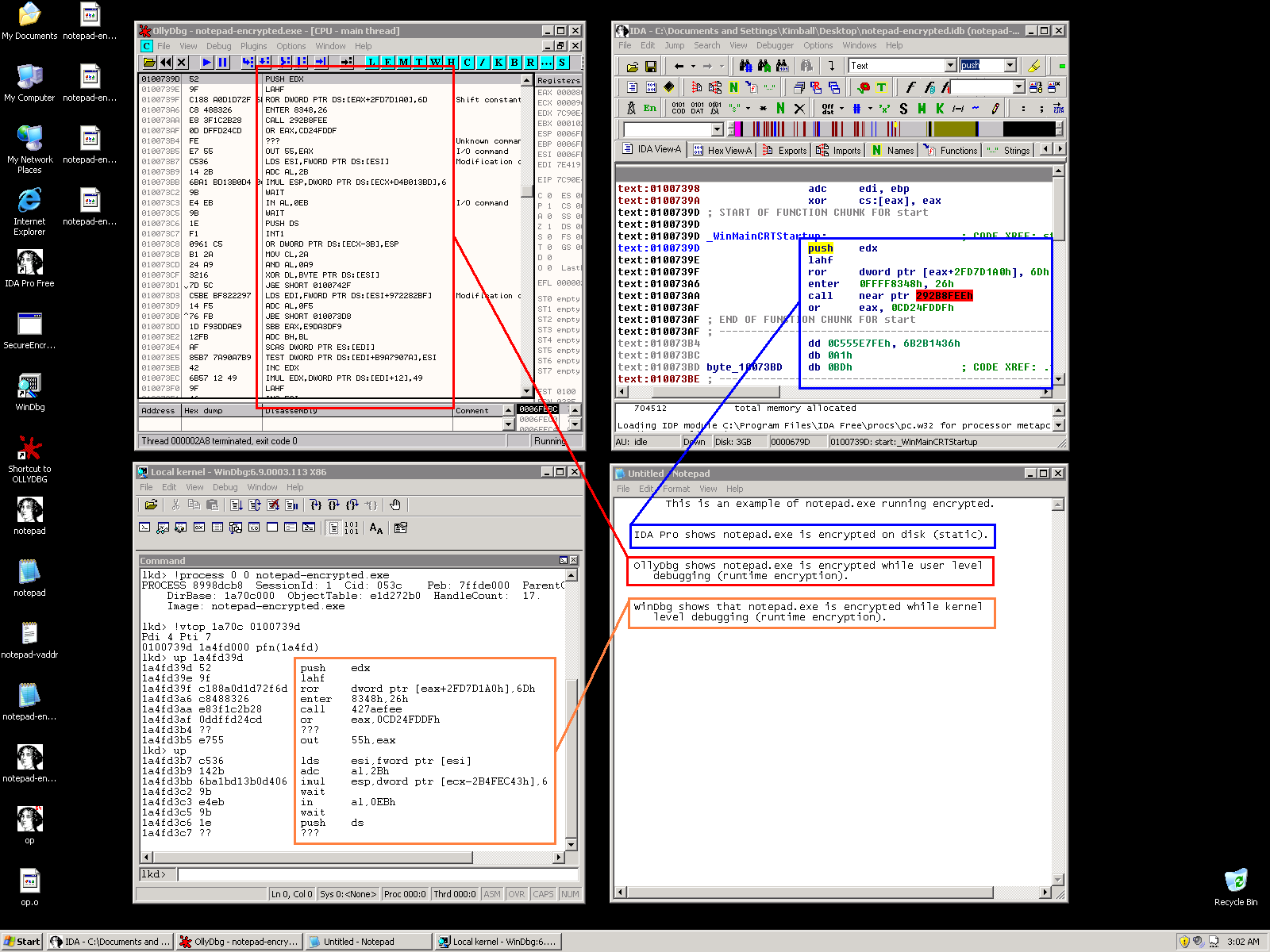Click the red 292B8FEEh operand in IDA
The height and width of the screenshot is (952, 1270).
pyautogui.click(x=944, y=296)
